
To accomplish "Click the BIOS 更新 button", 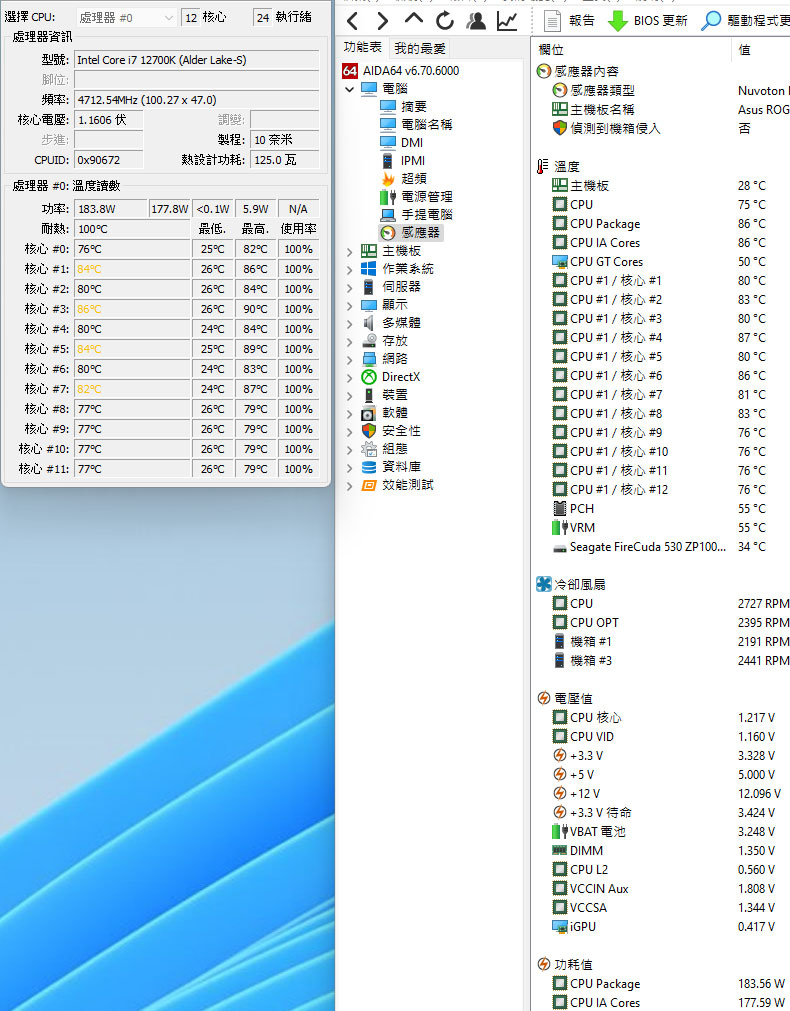I will click(648, 21).
